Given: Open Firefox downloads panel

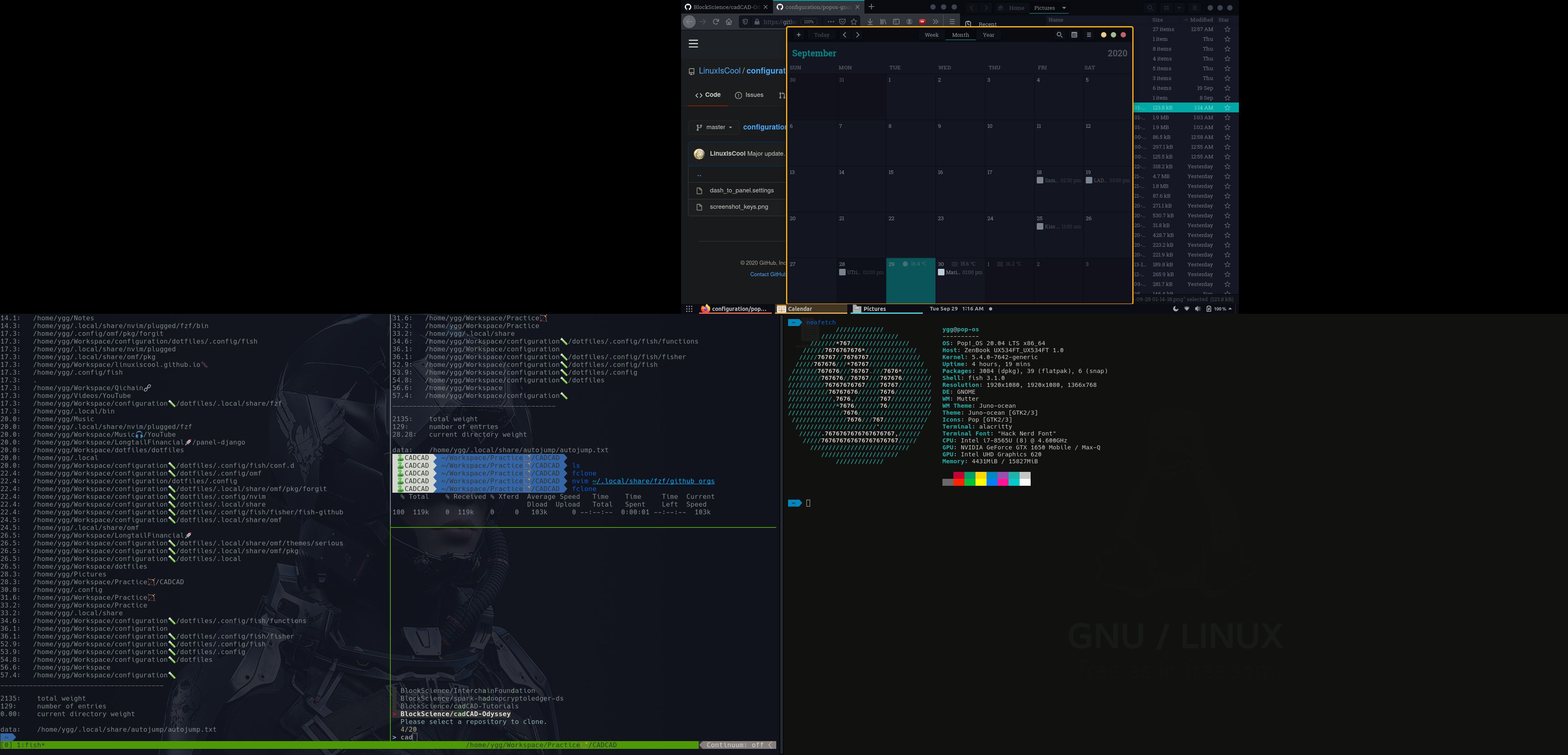Looking at the screenshot, I should coord(870,22).
